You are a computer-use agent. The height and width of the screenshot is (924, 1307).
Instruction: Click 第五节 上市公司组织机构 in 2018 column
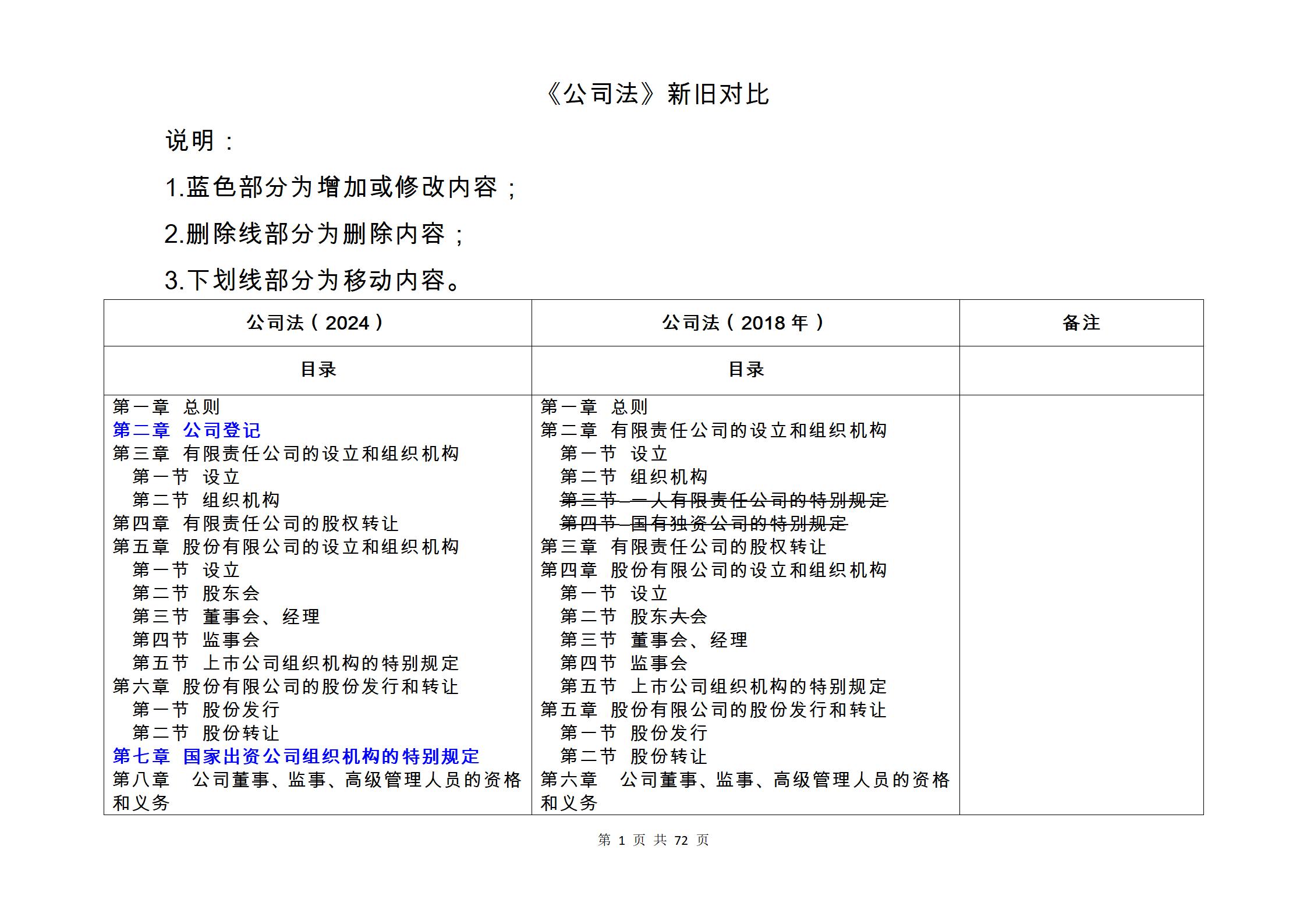click(x=723, y=686)
